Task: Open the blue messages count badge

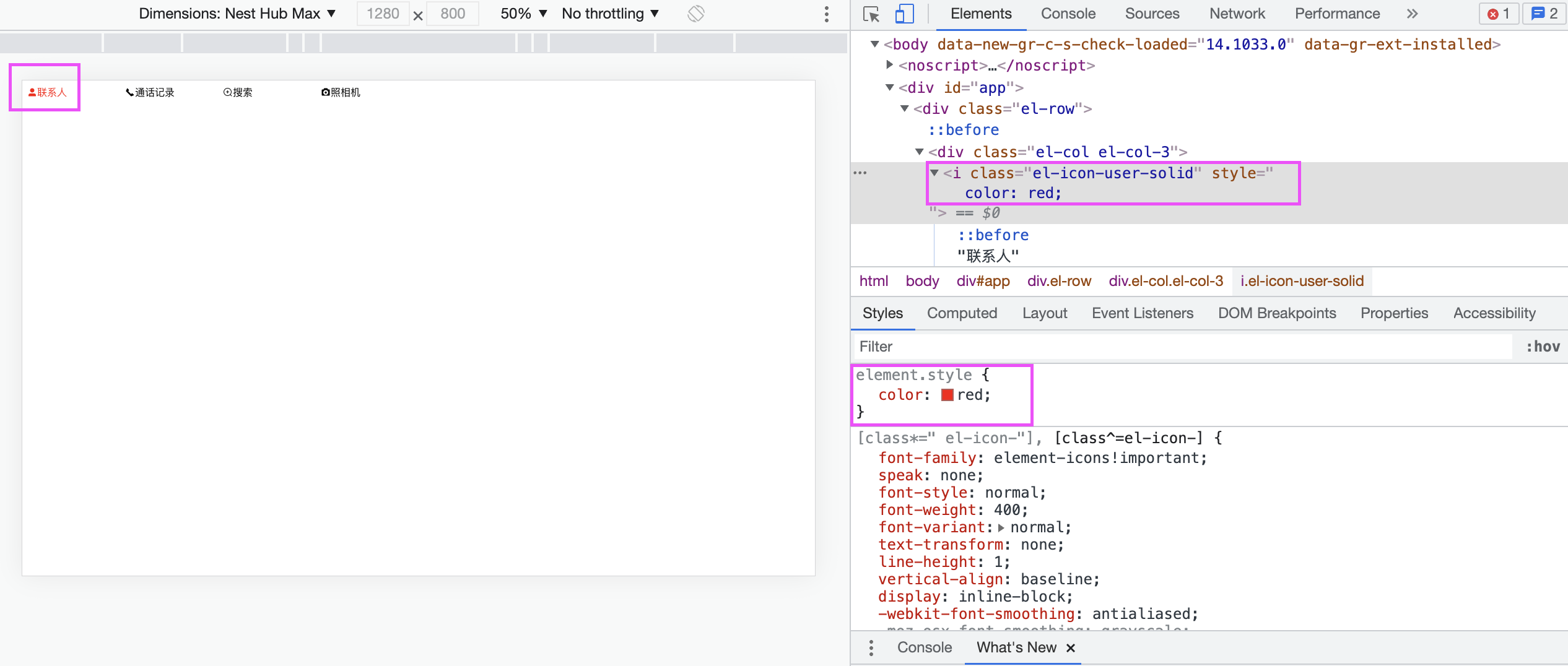Action: tap(1544, 14)
